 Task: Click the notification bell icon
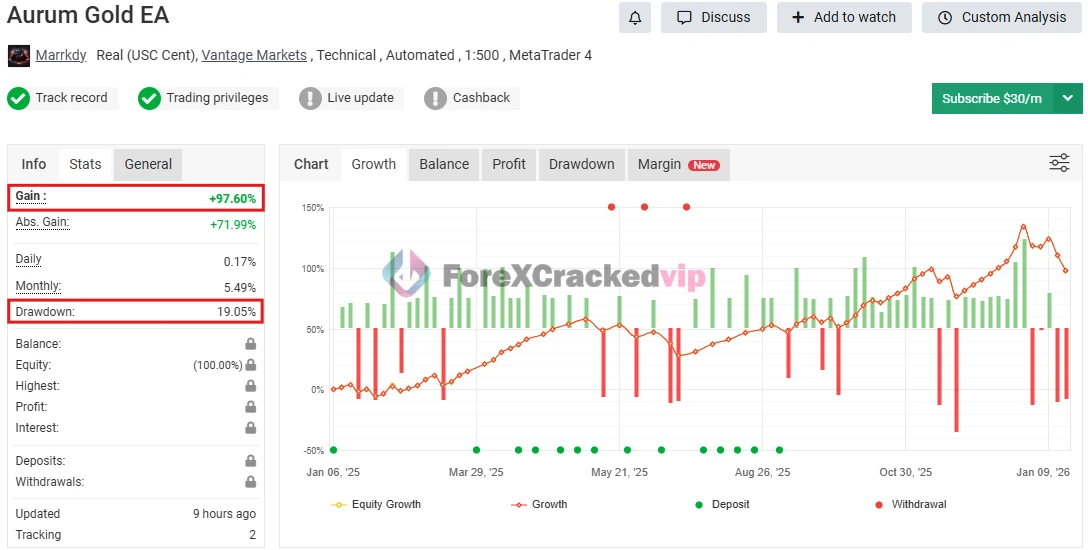(x=635, y=17)
